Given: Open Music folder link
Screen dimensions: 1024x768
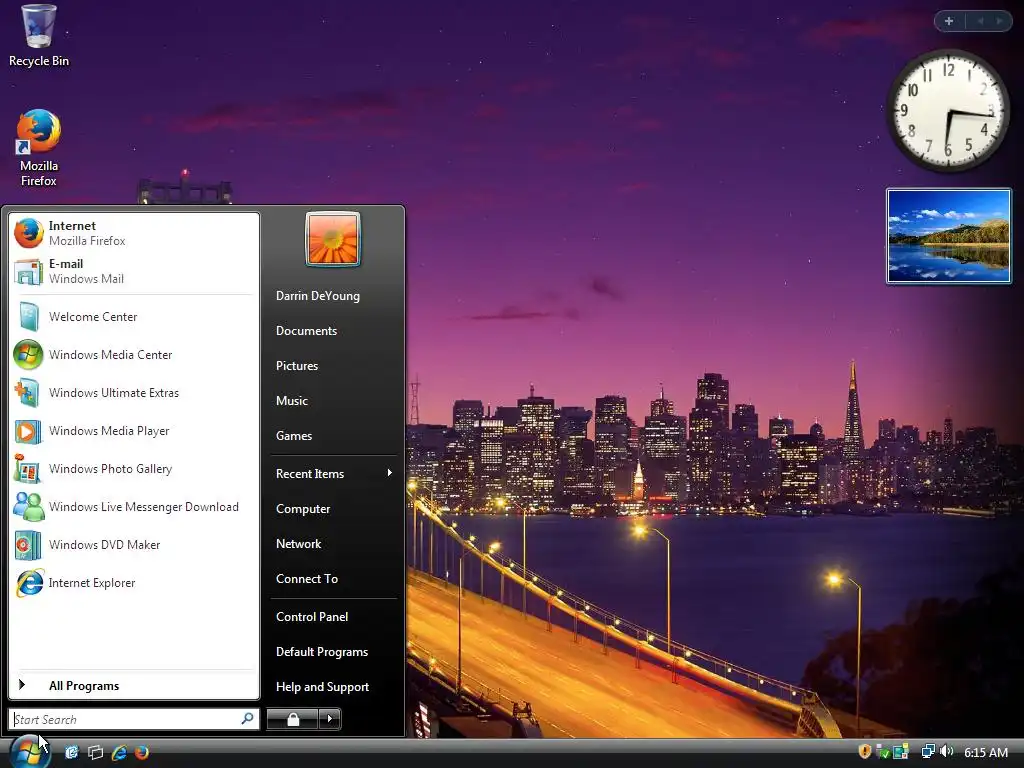Looking at the screenshot, I should click(x=334, y=400).
